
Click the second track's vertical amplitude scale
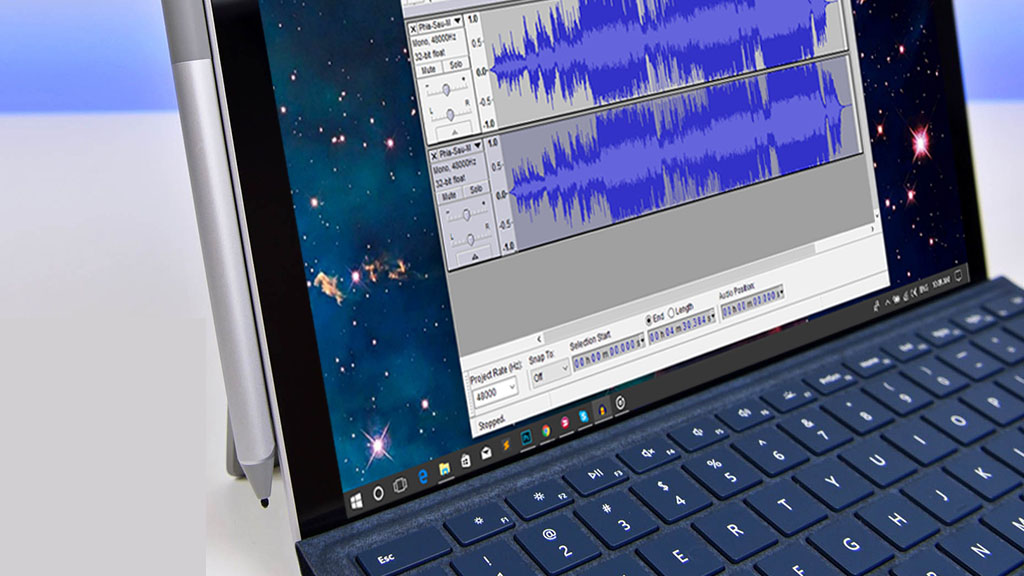(500, 197)
